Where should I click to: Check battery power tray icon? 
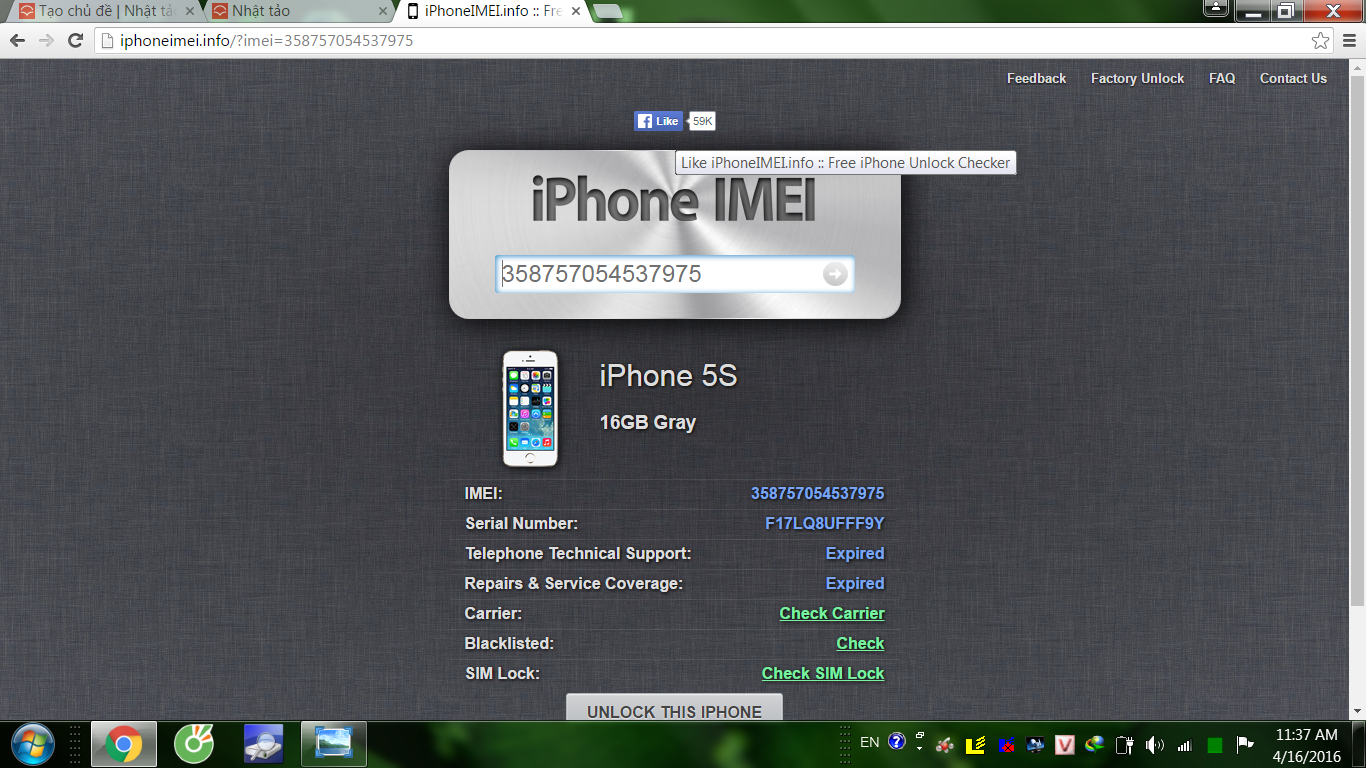point(1125,744)
